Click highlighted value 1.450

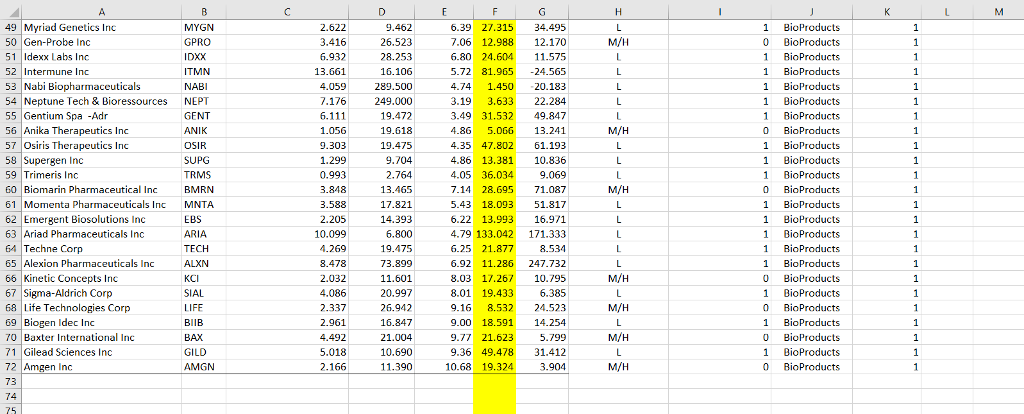click(494, 86)
